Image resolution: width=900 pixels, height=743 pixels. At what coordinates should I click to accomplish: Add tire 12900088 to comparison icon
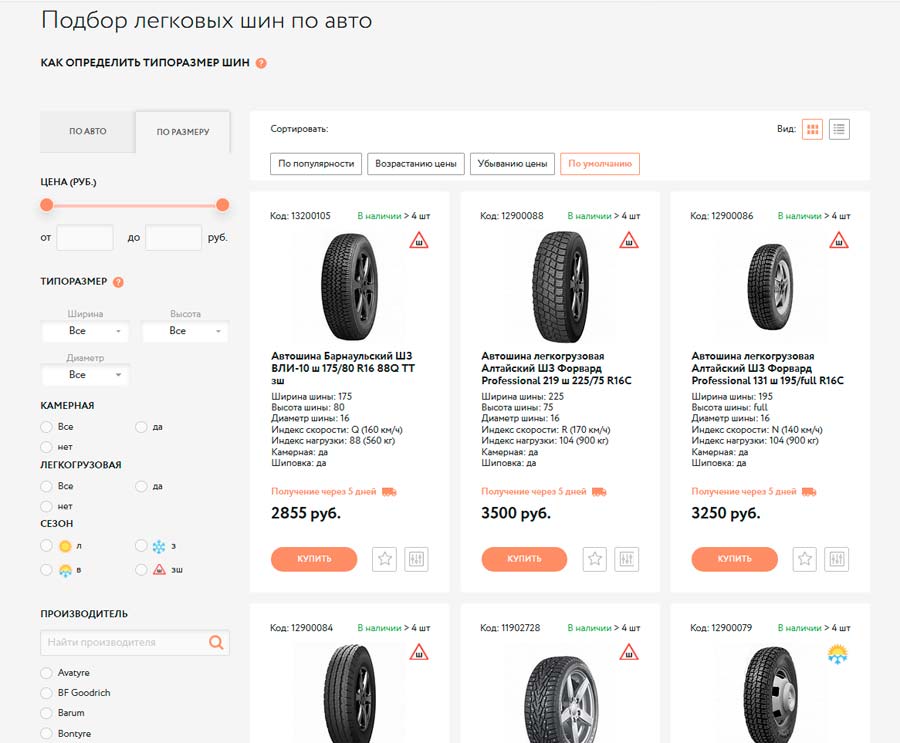[626, 559]
